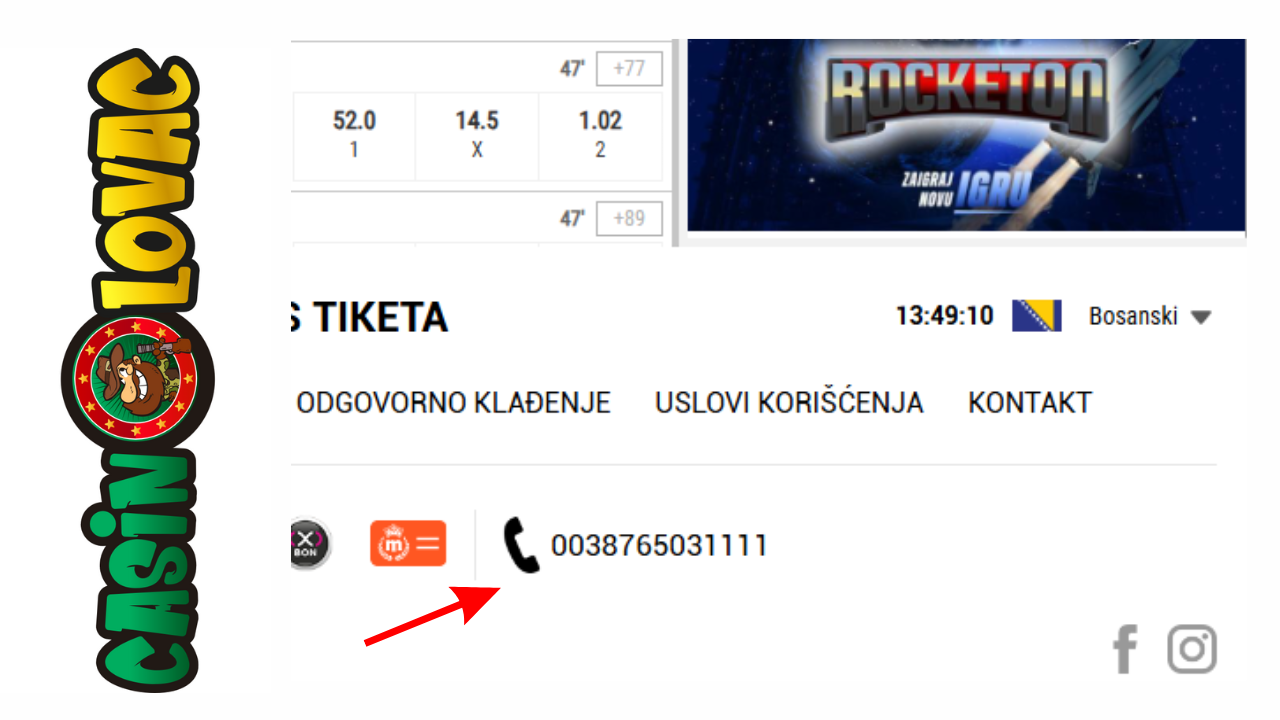Click the X BON round payment icon
Screen dimensions: 1280x720
coord(310,544)
